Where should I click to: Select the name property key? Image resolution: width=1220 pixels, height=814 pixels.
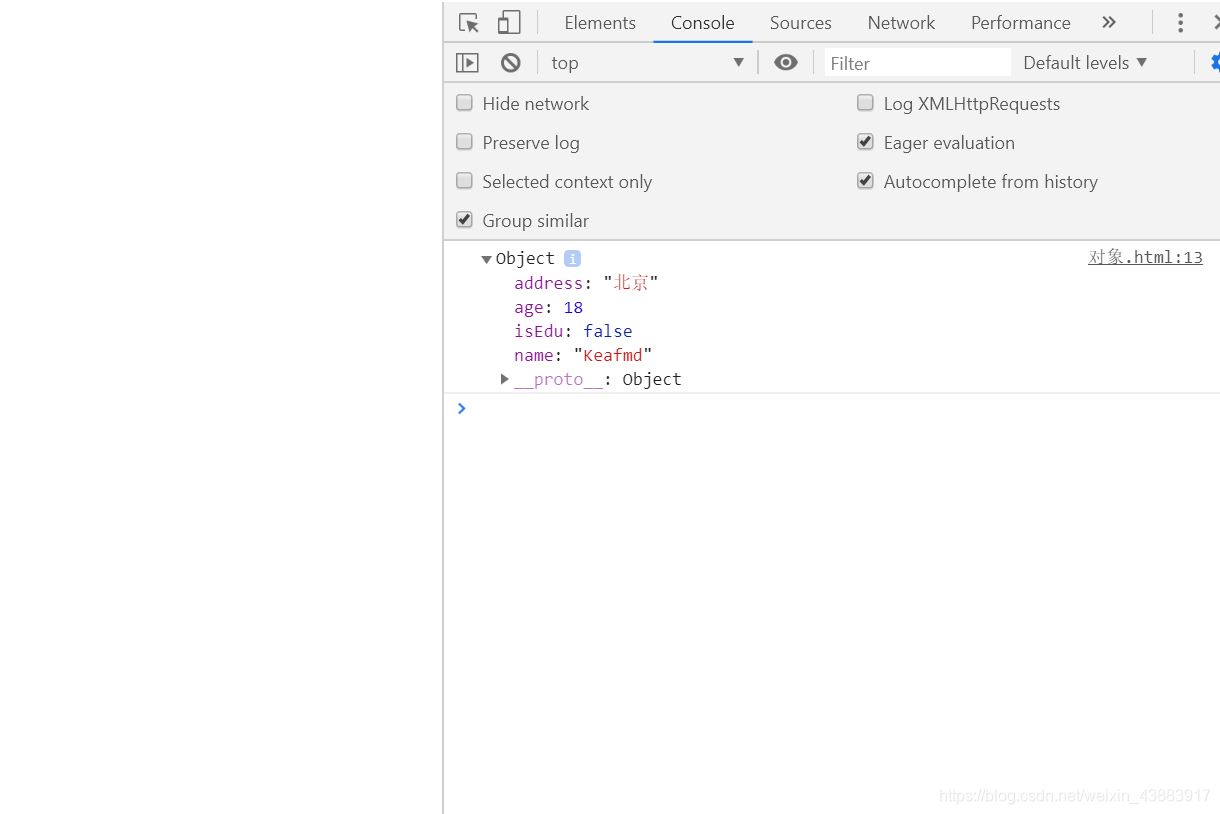pos(534,355)
